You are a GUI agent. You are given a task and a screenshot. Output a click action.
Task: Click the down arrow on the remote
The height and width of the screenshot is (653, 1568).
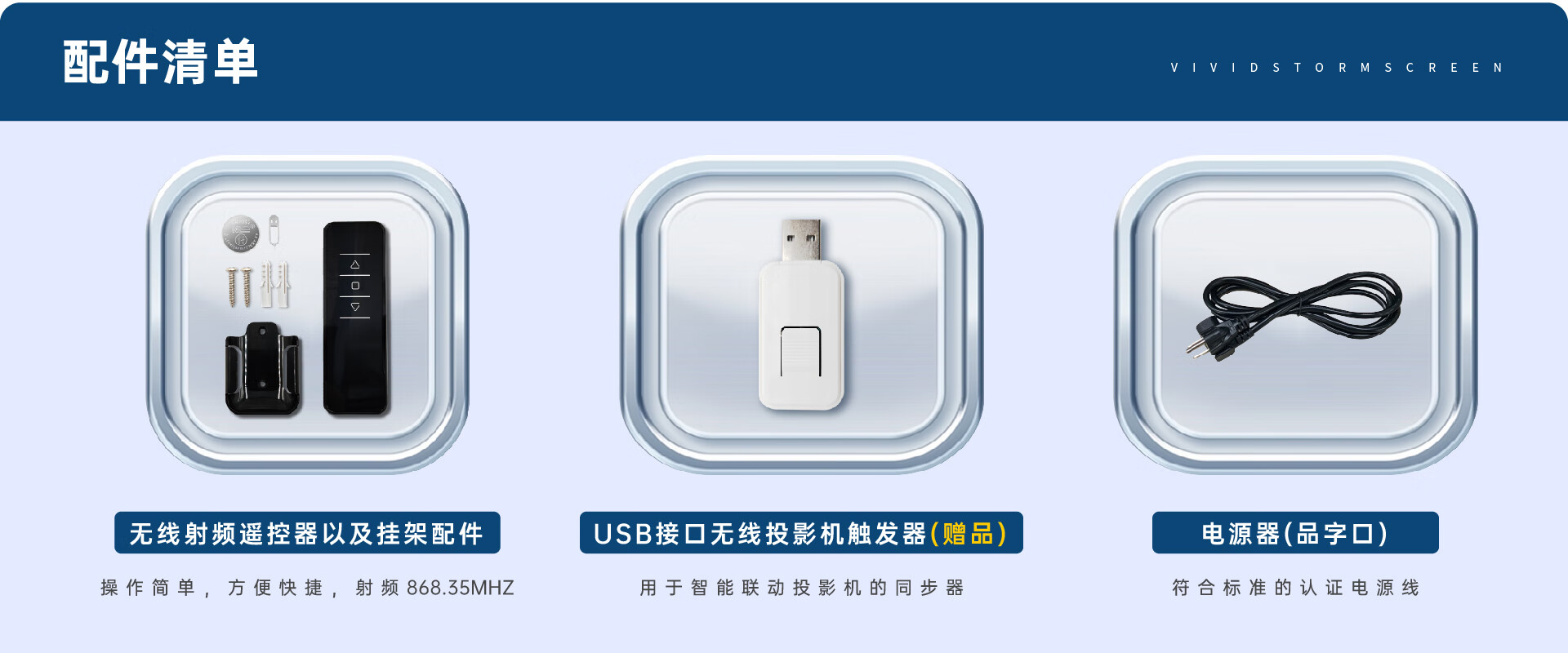click(355, 307)
